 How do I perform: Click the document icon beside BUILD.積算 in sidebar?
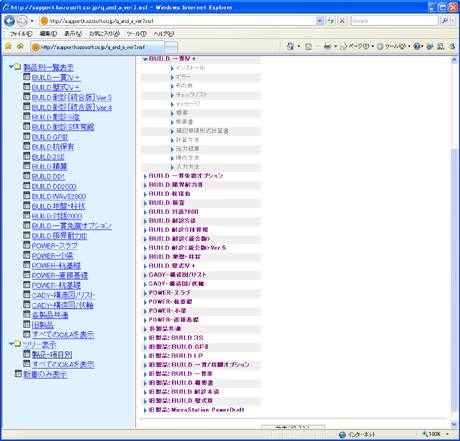tap(27, 166)
